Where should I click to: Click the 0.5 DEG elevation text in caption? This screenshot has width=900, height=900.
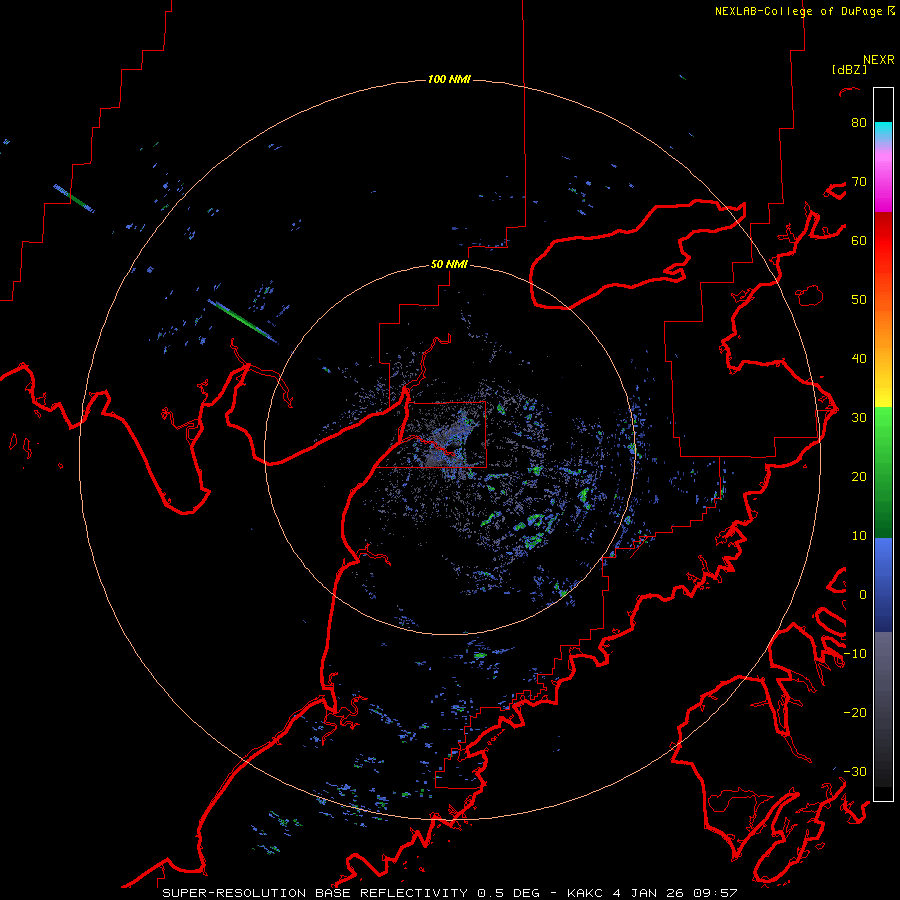(509, 893)
